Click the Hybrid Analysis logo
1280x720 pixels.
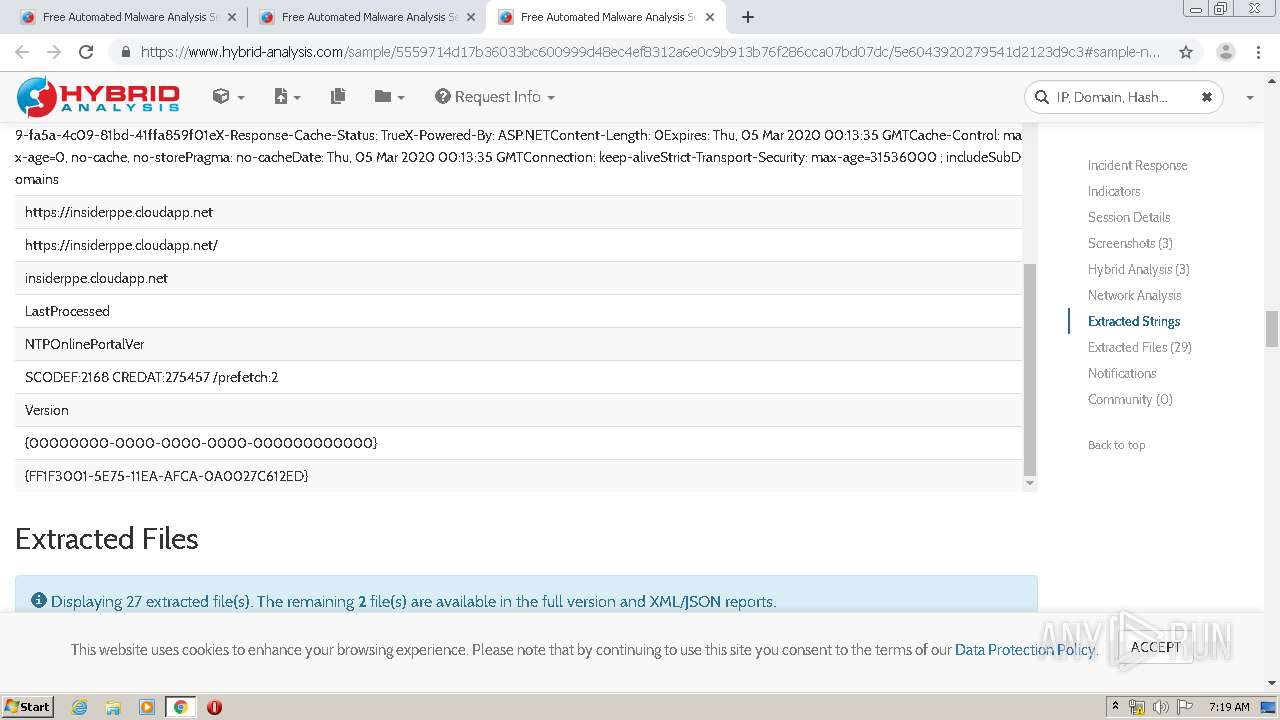point(98,96)
